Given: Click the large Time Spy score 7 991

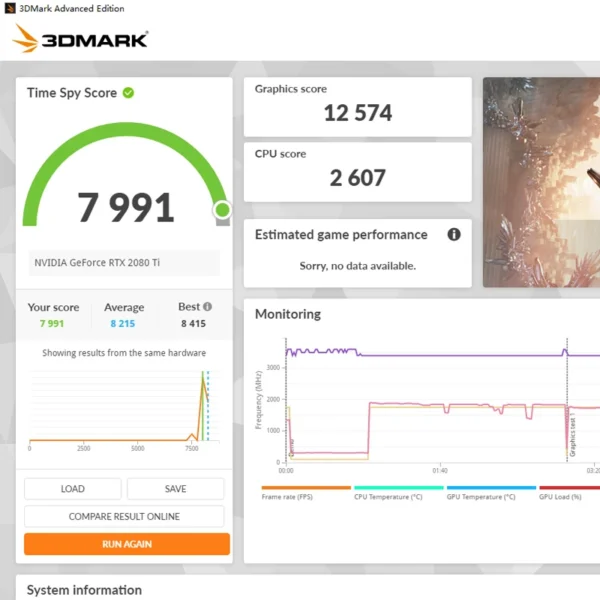Looking at the screenshot, I should (x=126, y=207).
